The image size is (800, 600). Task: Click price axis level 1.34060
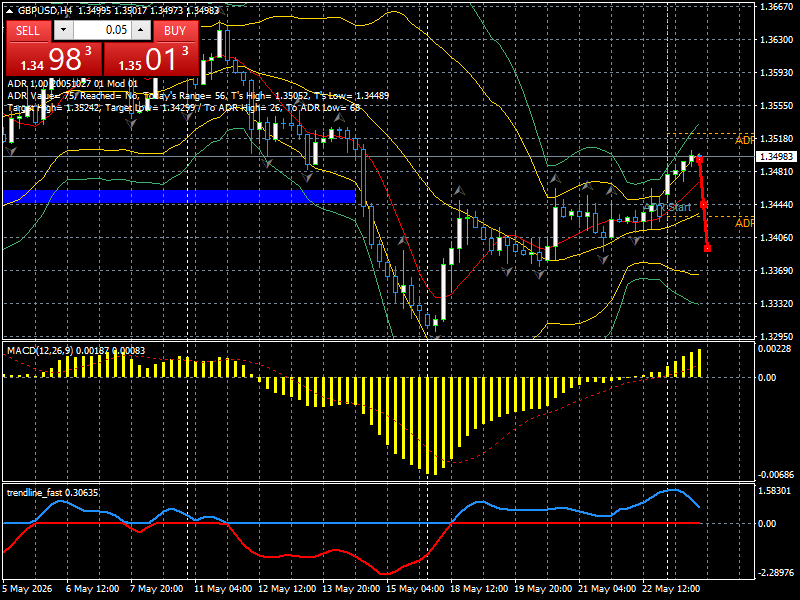(776, 238)
